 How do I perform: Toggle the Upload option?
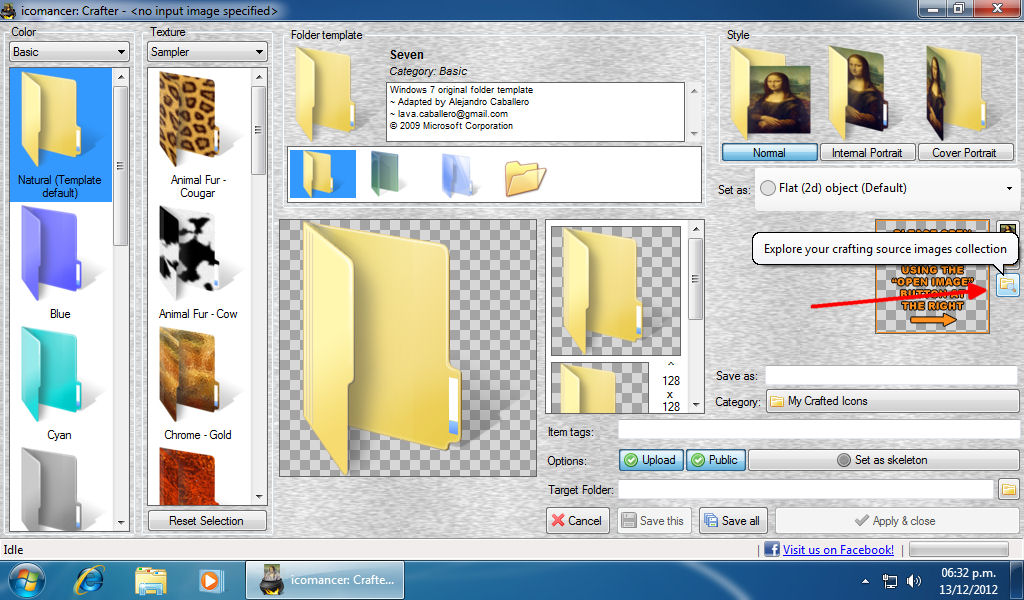click(x=651, y=460)
